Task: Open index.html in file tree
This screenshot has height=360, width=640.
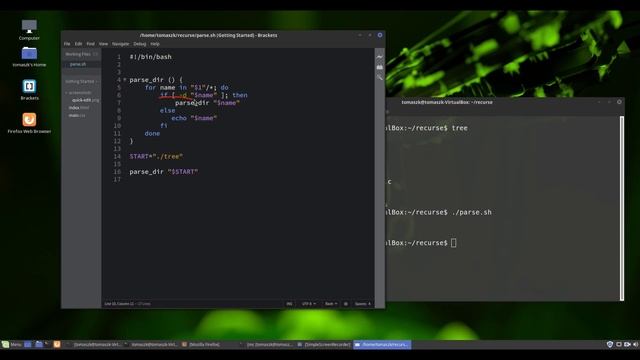Action: (79, 108)
